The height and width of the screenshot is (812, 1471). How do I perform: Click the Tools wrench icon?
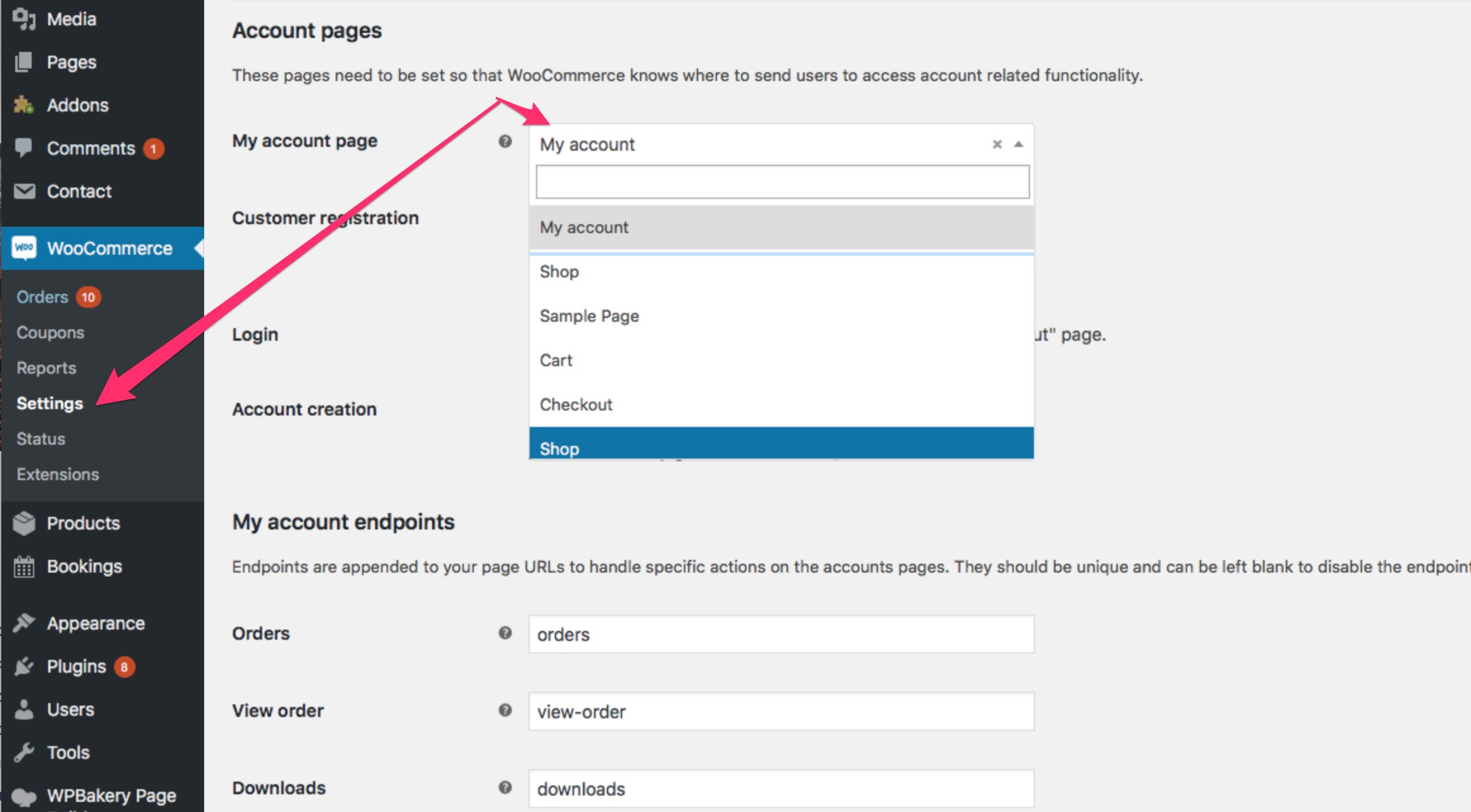point(24,752)
